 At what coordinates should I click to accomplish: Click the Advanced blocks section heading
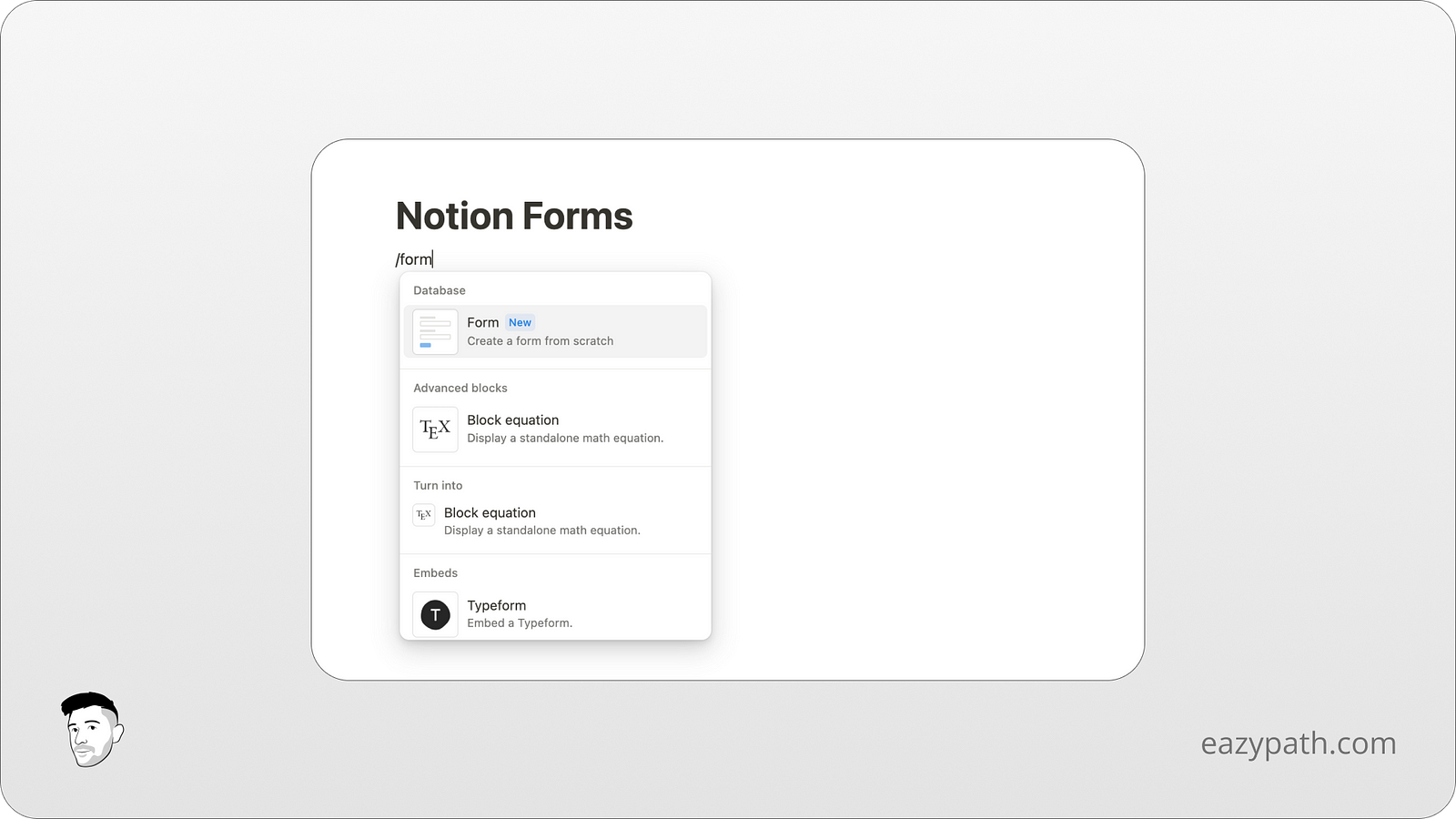[460, 388]
